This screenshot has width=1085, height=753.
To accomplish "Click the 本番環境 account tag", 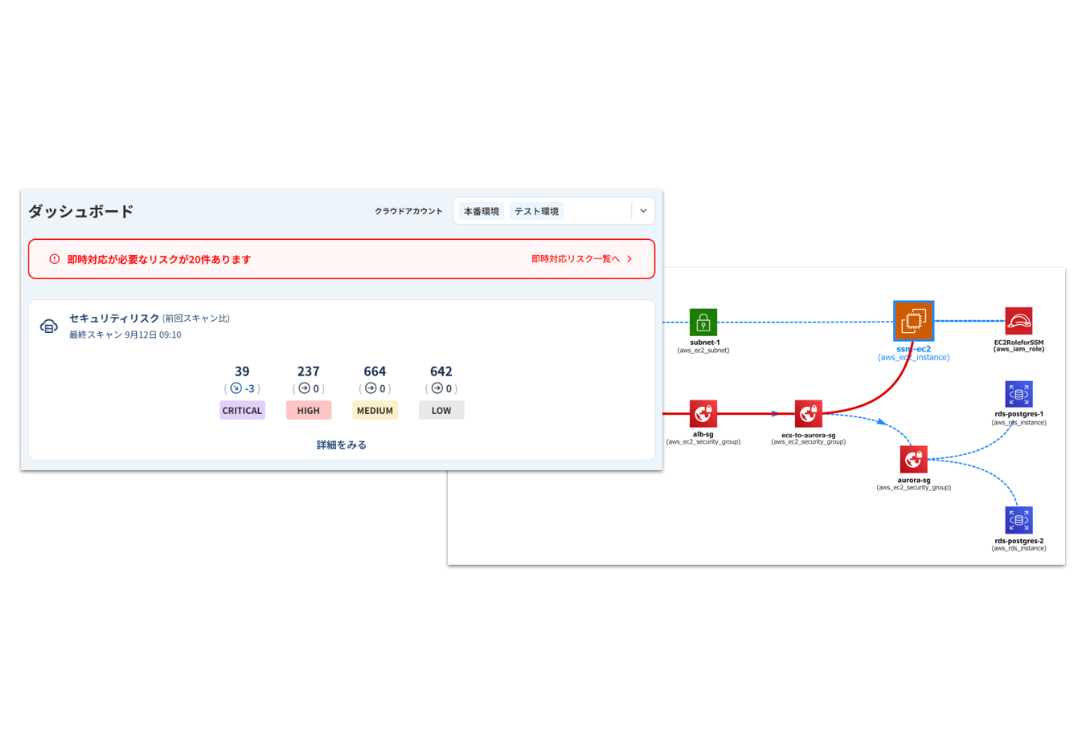I will point(482,211).
